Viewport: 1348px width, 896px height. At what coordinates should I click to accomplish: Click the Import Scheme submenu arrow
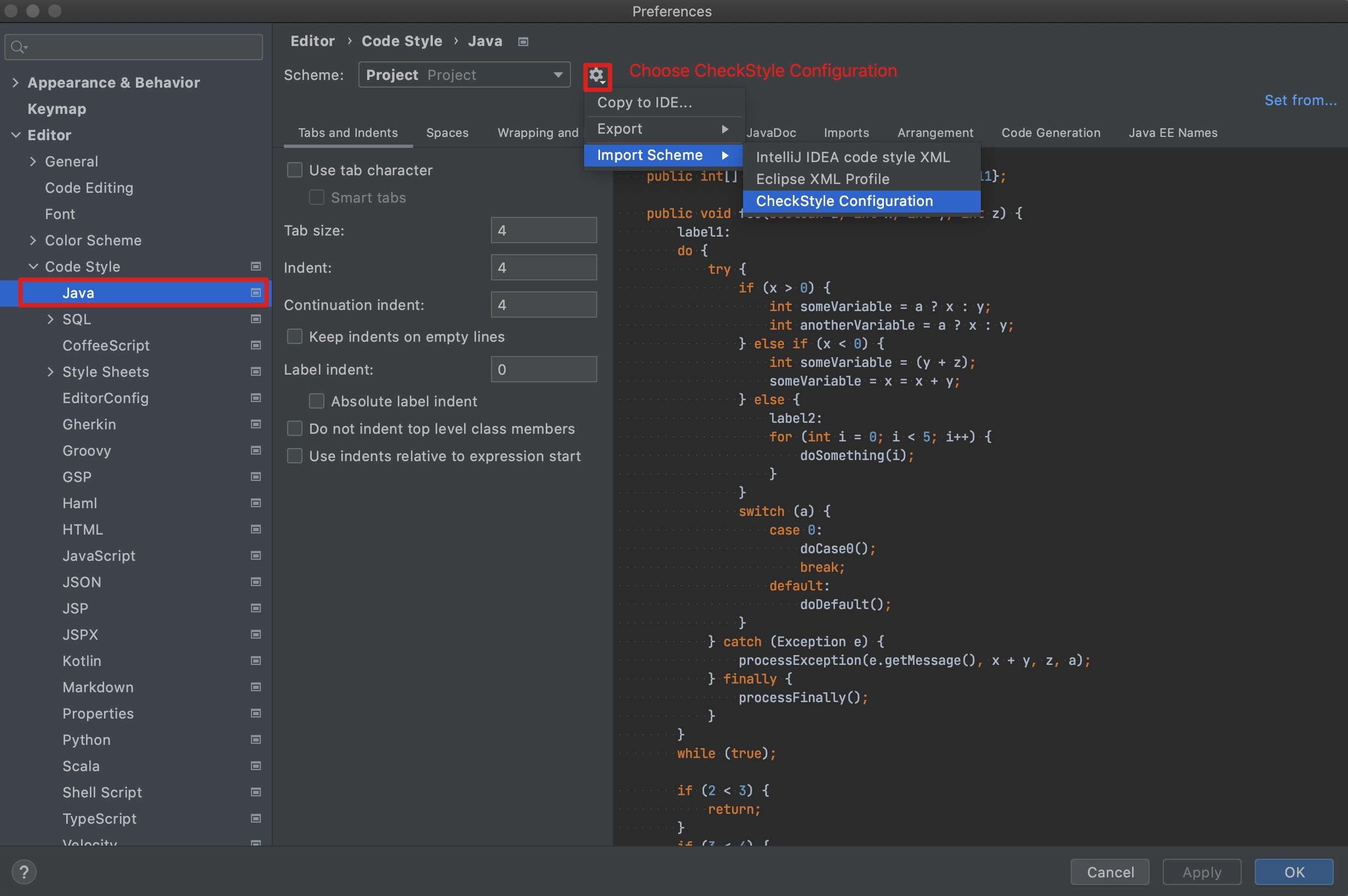[x=727, y=155]
